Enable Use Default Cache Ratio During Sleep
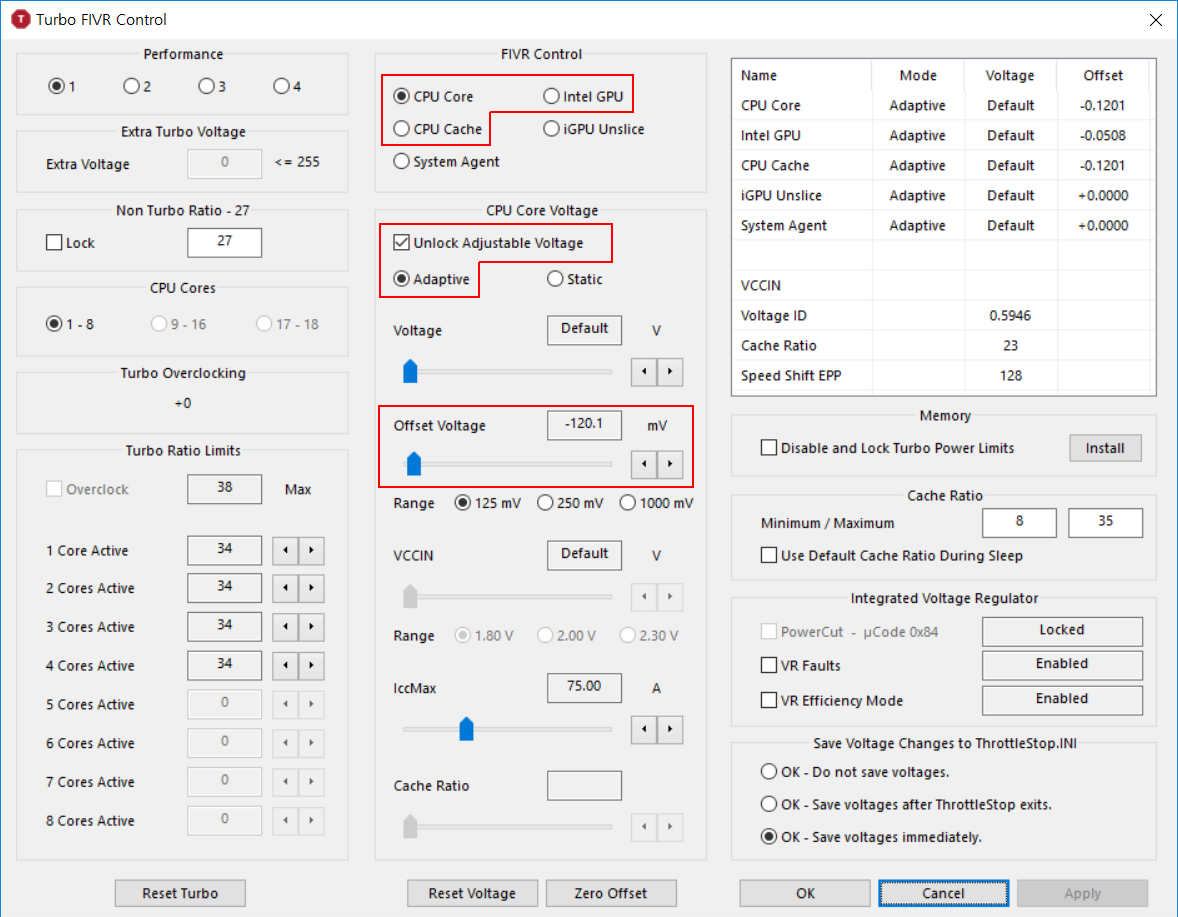This screenshot has width=1178, height=917. click(892, 556)
